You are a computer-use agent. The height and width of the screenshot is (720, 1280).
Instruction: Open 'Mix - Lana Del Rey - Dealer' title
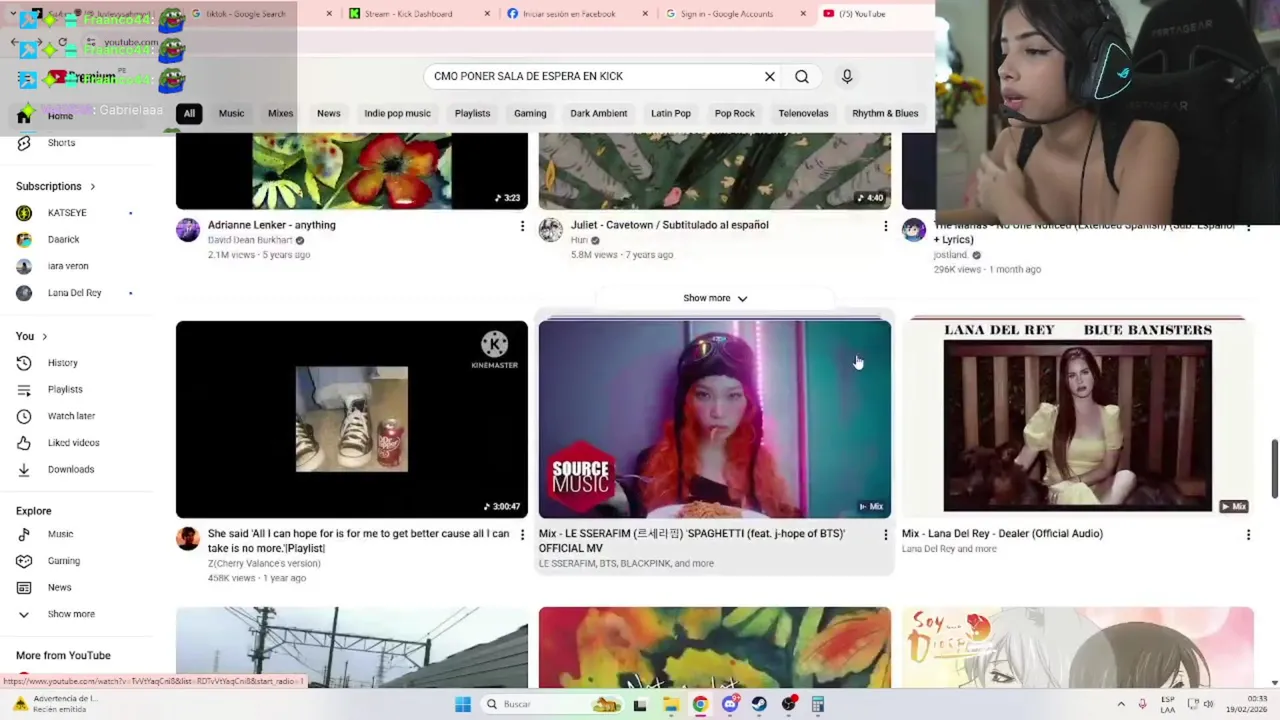(1002, 533)
